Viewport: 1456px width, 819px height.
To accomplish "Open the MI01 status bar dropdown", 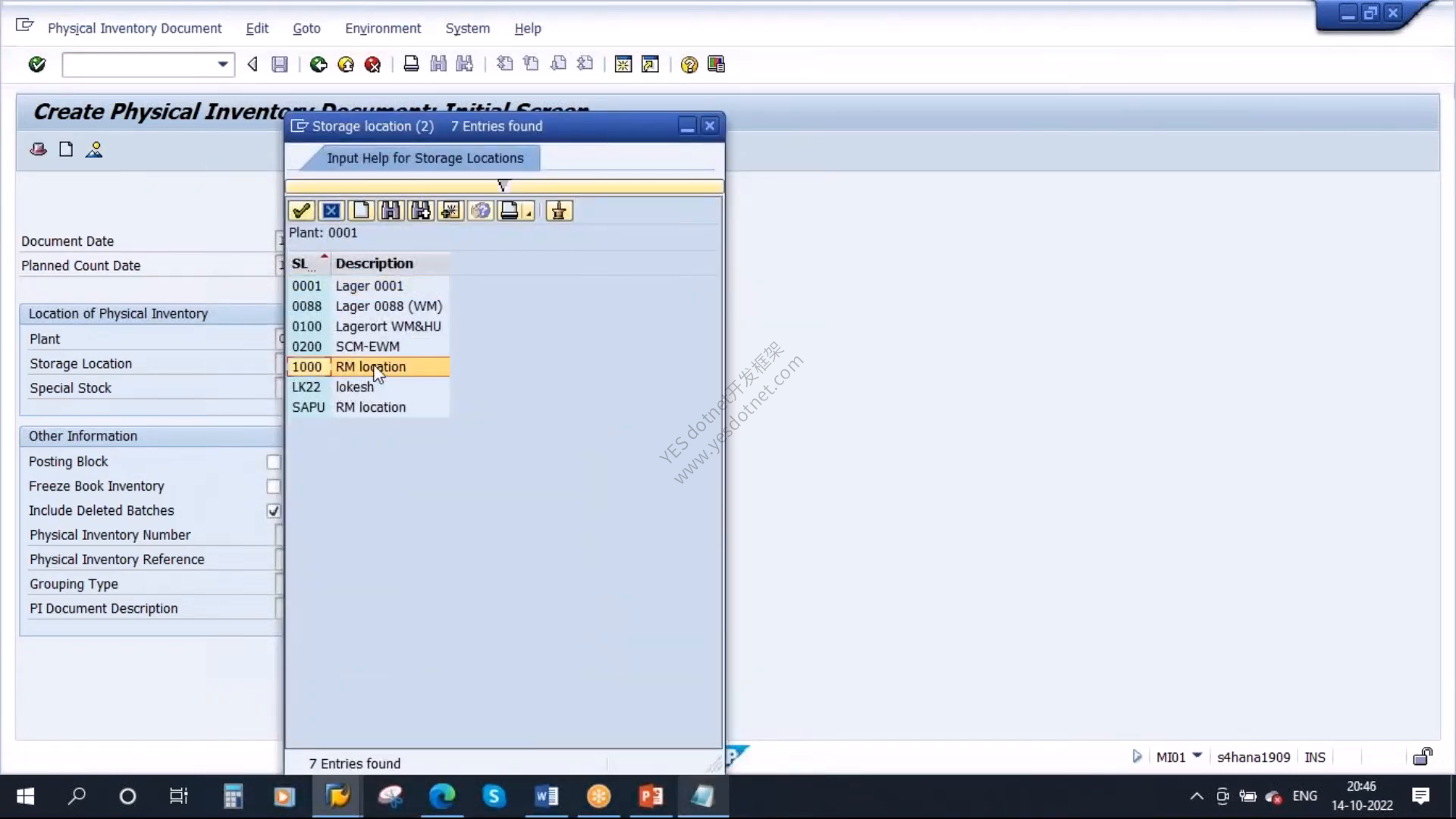I will pos(1197,756).
